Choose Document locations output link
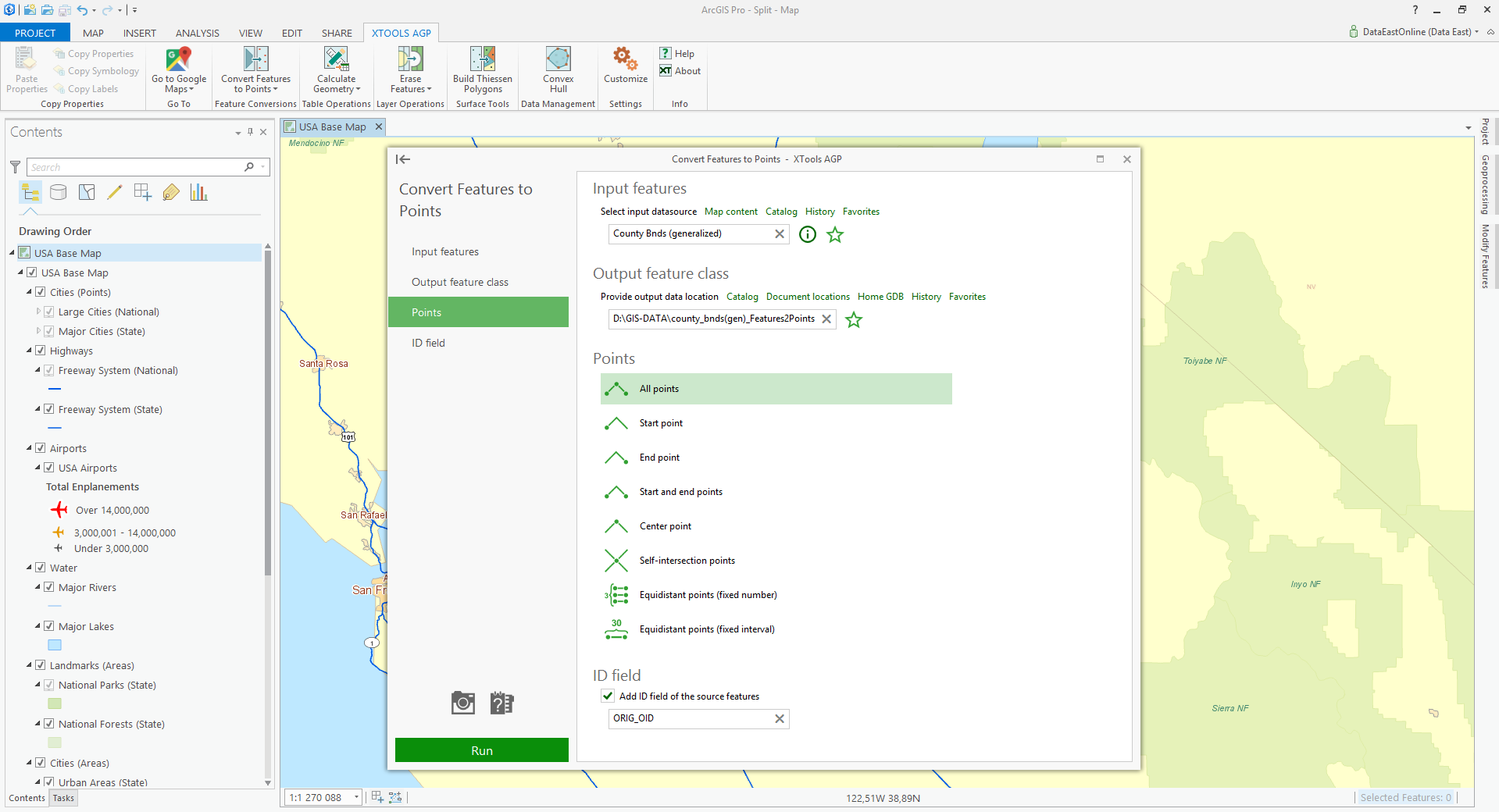Image resolution: width=1499 pixels, height=812 pixels. coord(808,297)
